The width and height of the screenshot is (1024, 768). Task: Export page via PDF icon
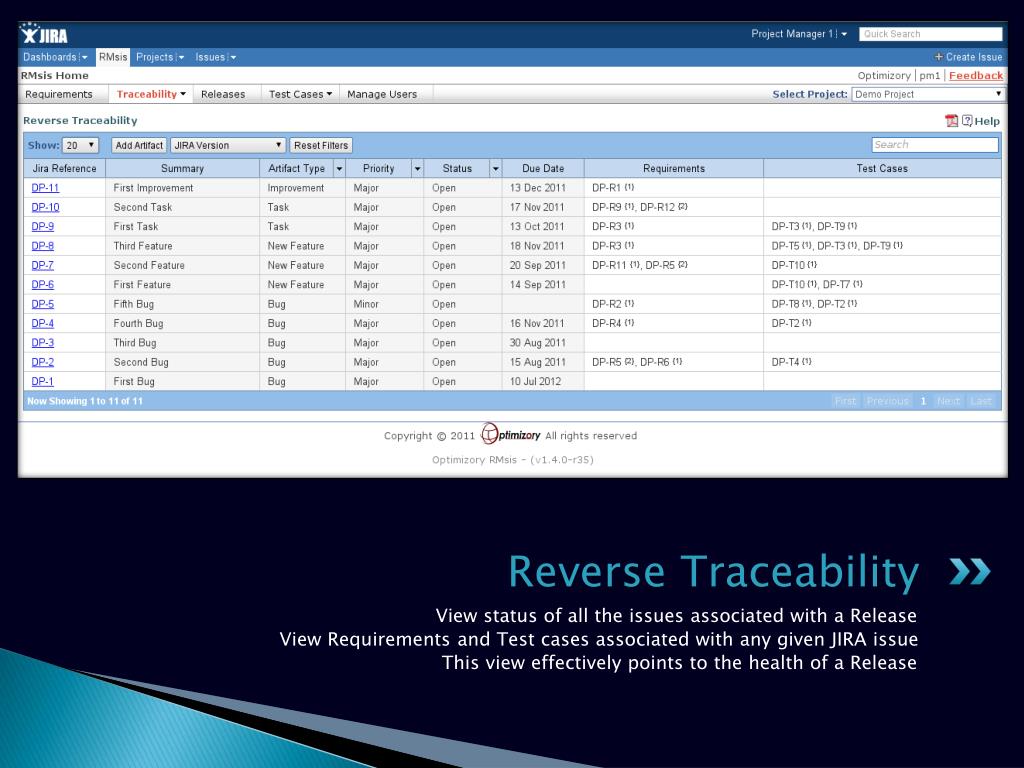(951, 121)
